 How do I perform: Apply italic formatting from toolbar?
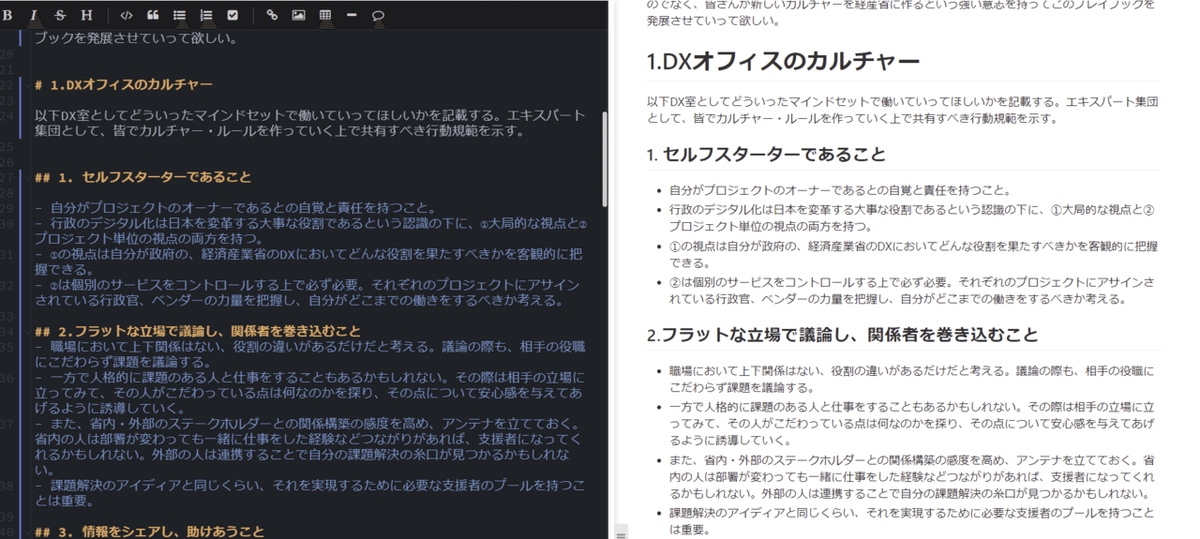tap(34, 15)
